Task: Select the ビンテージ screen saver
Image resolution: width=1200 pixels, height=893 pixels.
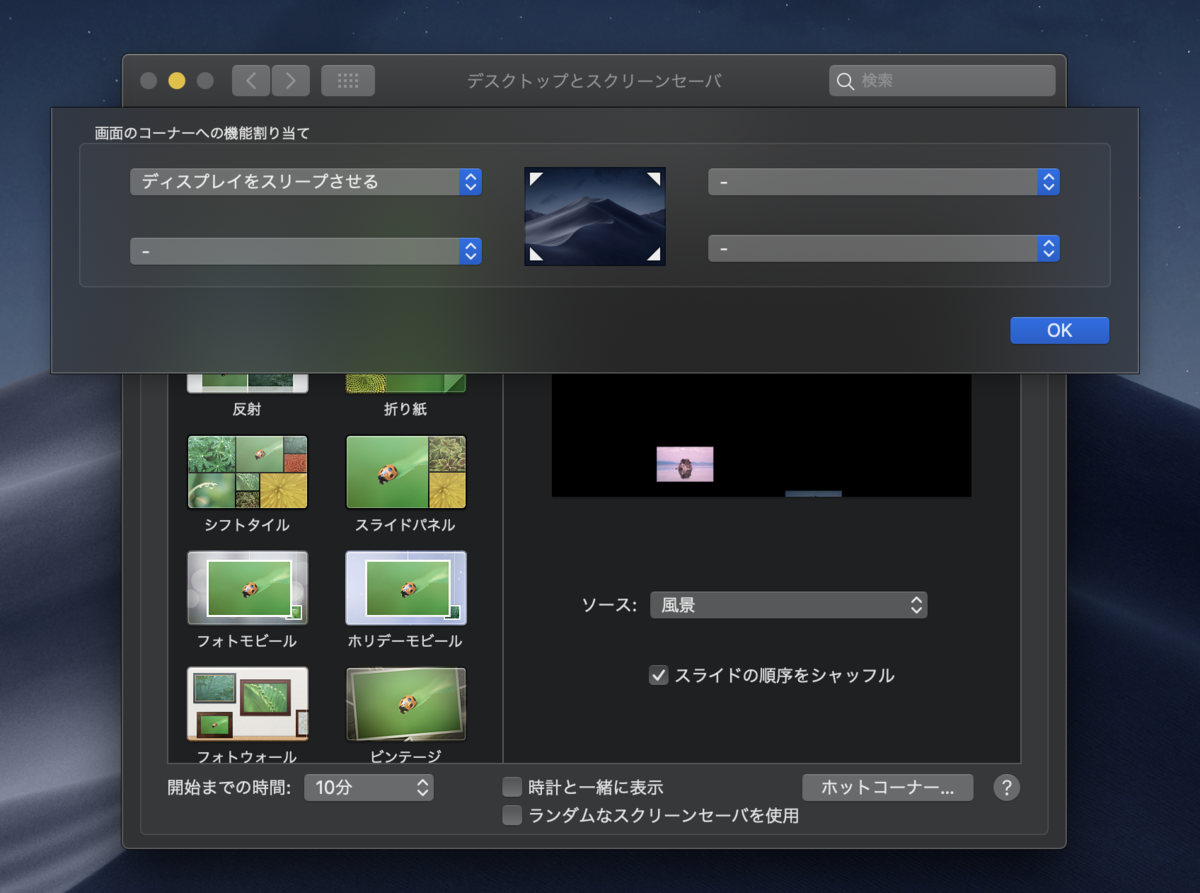Action: (406, 704)
